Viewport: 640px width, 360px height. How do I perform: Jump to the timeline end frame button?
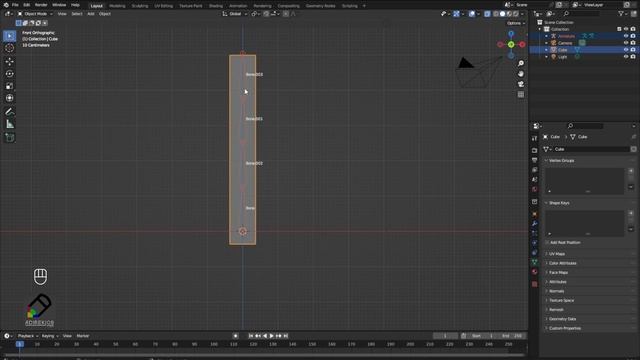coord(286,336)
